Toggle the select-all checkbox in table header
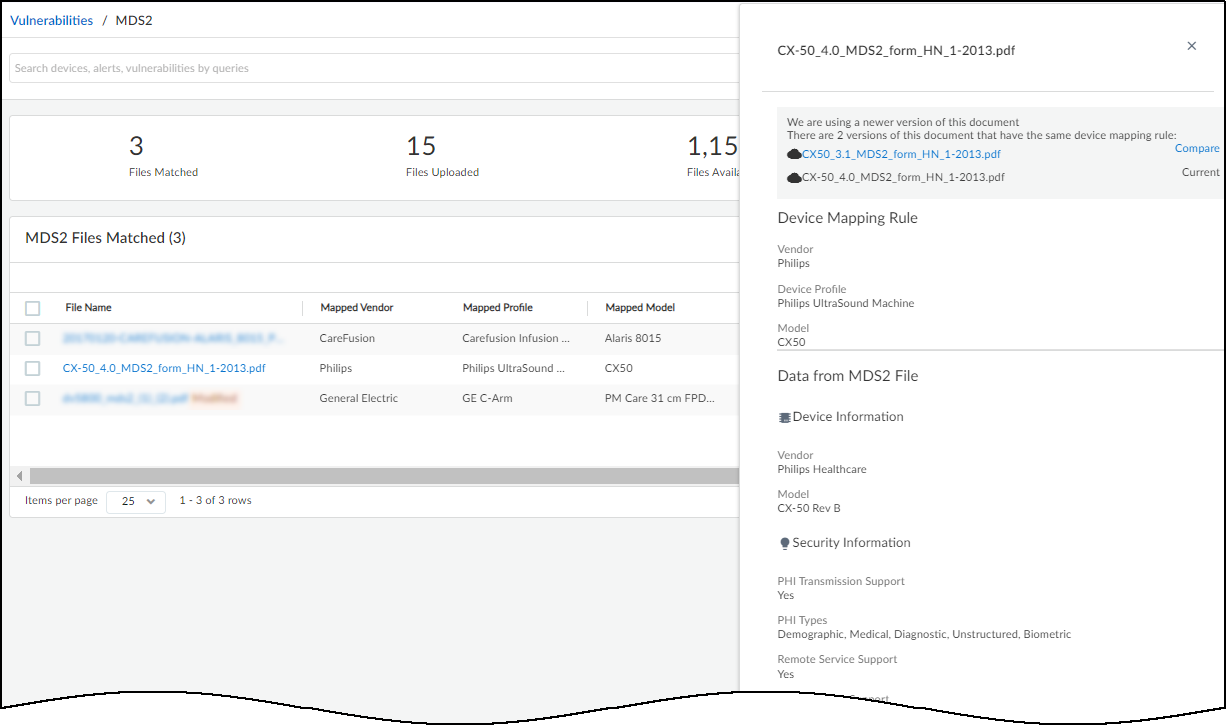The width and height of the screenshot is (1226, 726). [x=33, y=308]
